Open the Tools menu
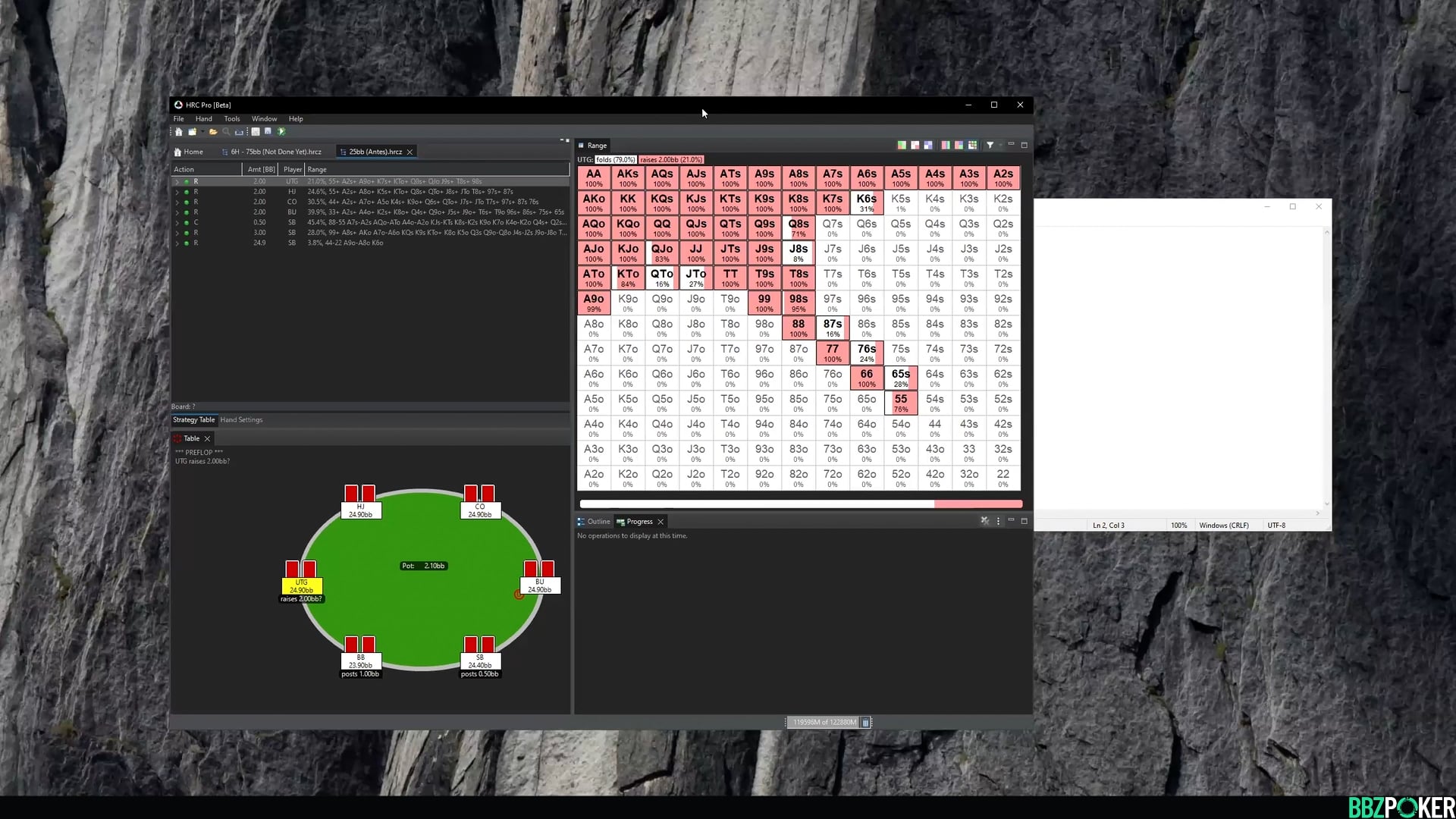Image resolution: width=1456 pixels, height=819 pixels. click(231, 119)
